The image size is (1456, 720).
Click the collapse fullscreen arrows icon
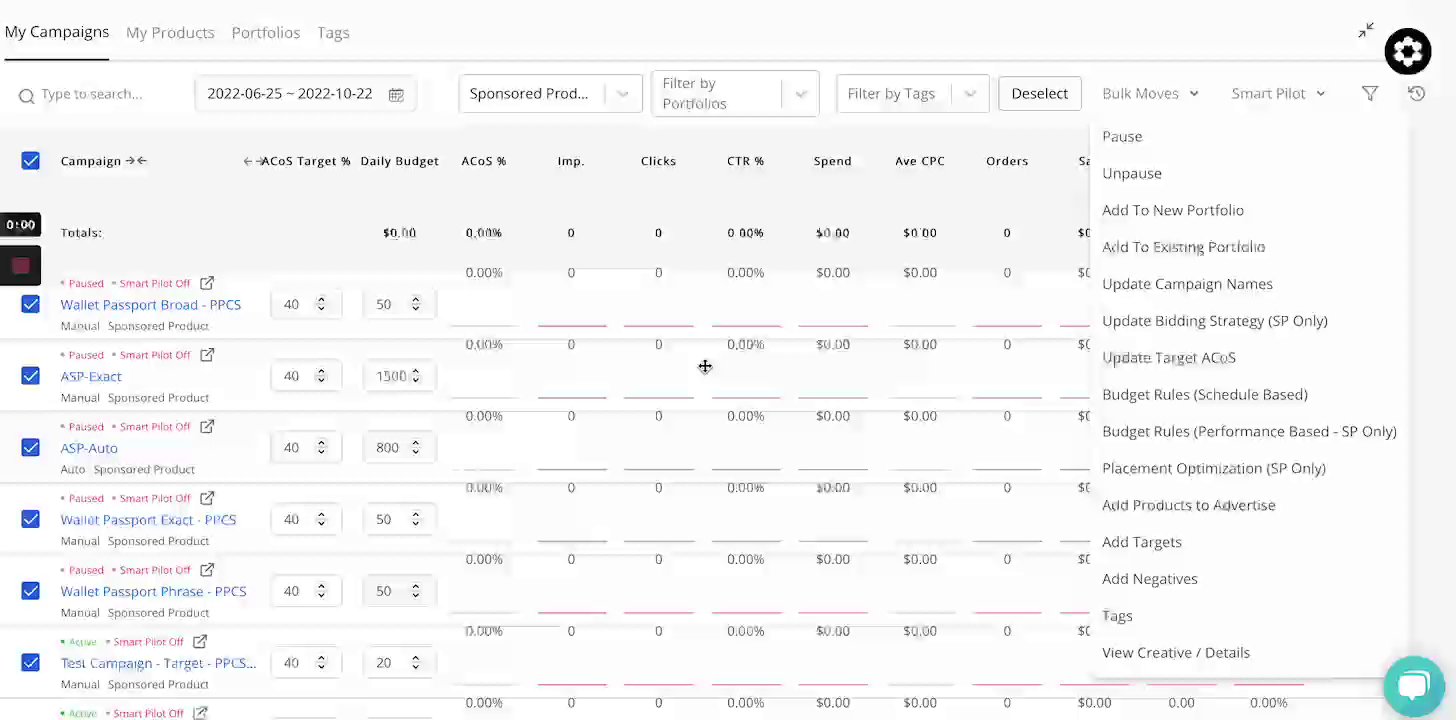(x=1366, y=31)
